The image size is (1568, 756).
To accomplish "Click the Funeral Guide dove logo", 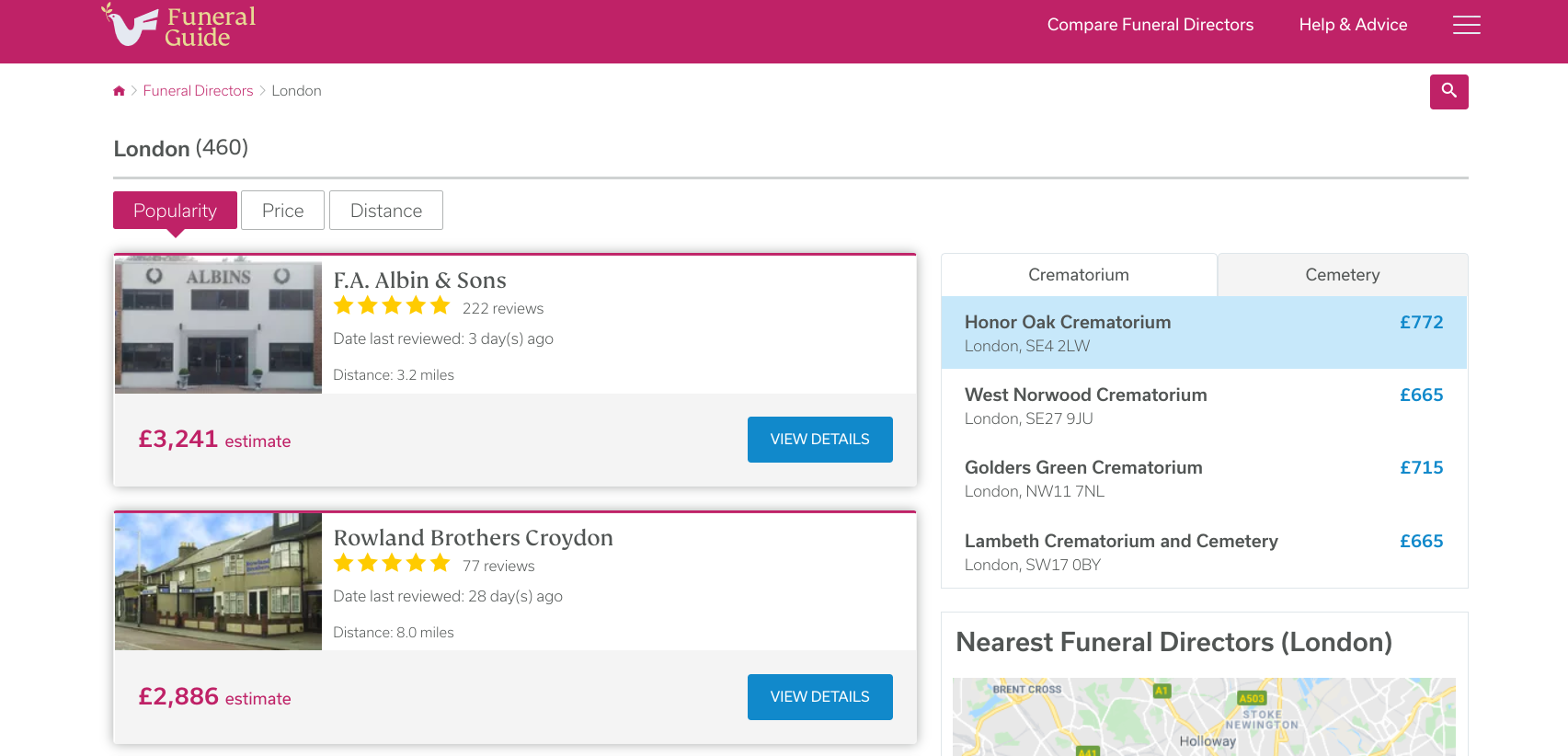I will coord(178,26).
